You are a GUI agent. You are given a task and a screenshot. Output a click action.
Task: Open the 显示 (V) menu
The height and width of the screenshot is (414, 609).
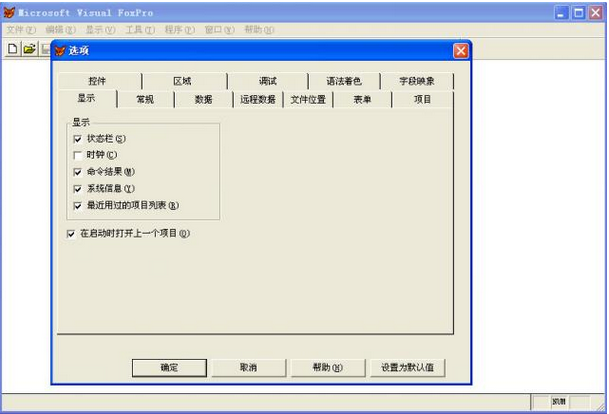101,30
